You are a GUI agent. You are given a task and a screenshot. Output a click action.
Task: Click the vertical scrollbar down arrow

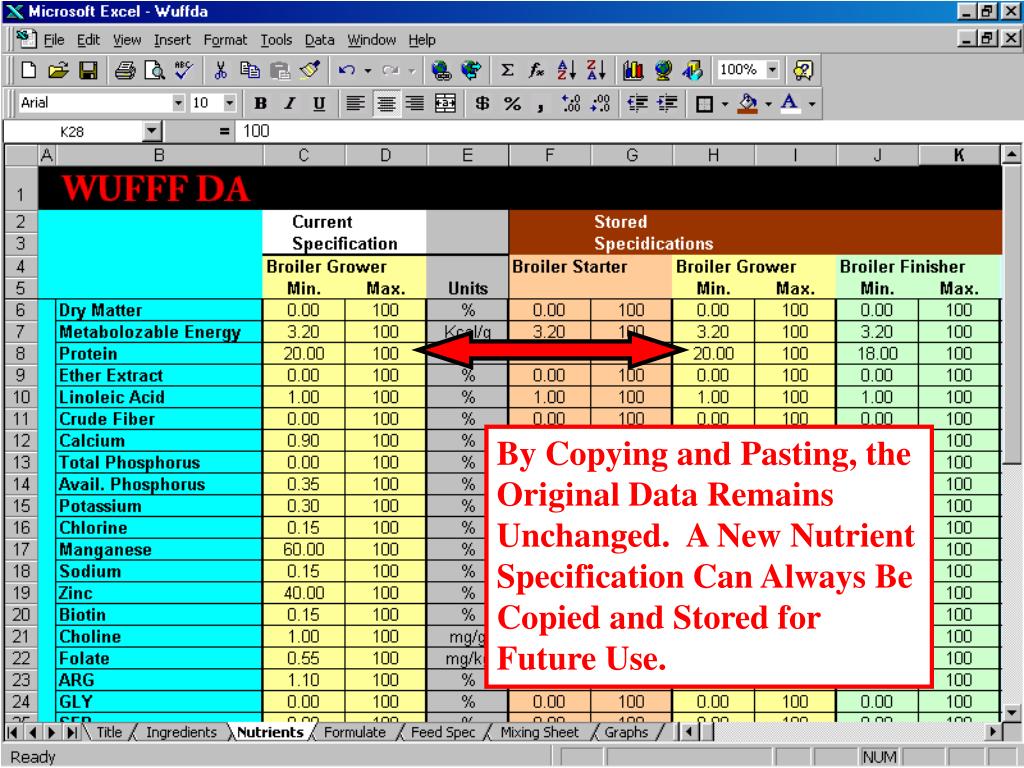coord(1012,712)
